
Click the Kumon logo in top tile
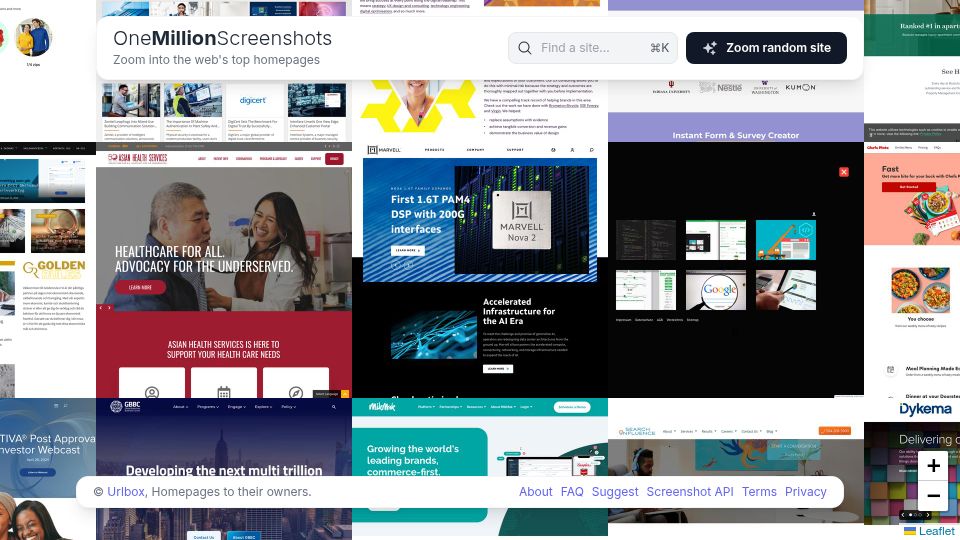pyautogui.click(x=800, y=88)
